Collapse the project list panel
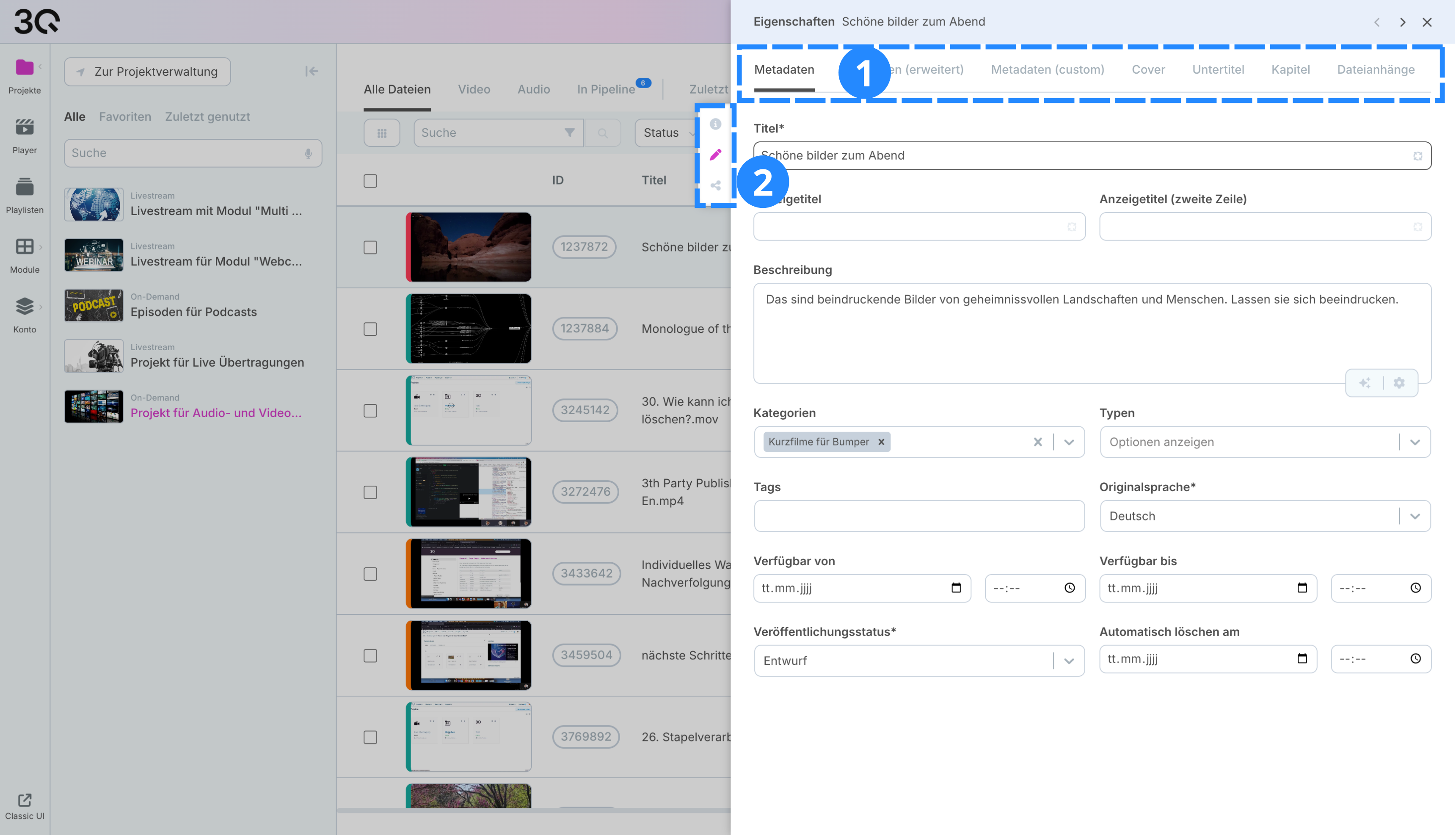The height and width of the screenshot is (835, 1456). [x=311, y=71]
